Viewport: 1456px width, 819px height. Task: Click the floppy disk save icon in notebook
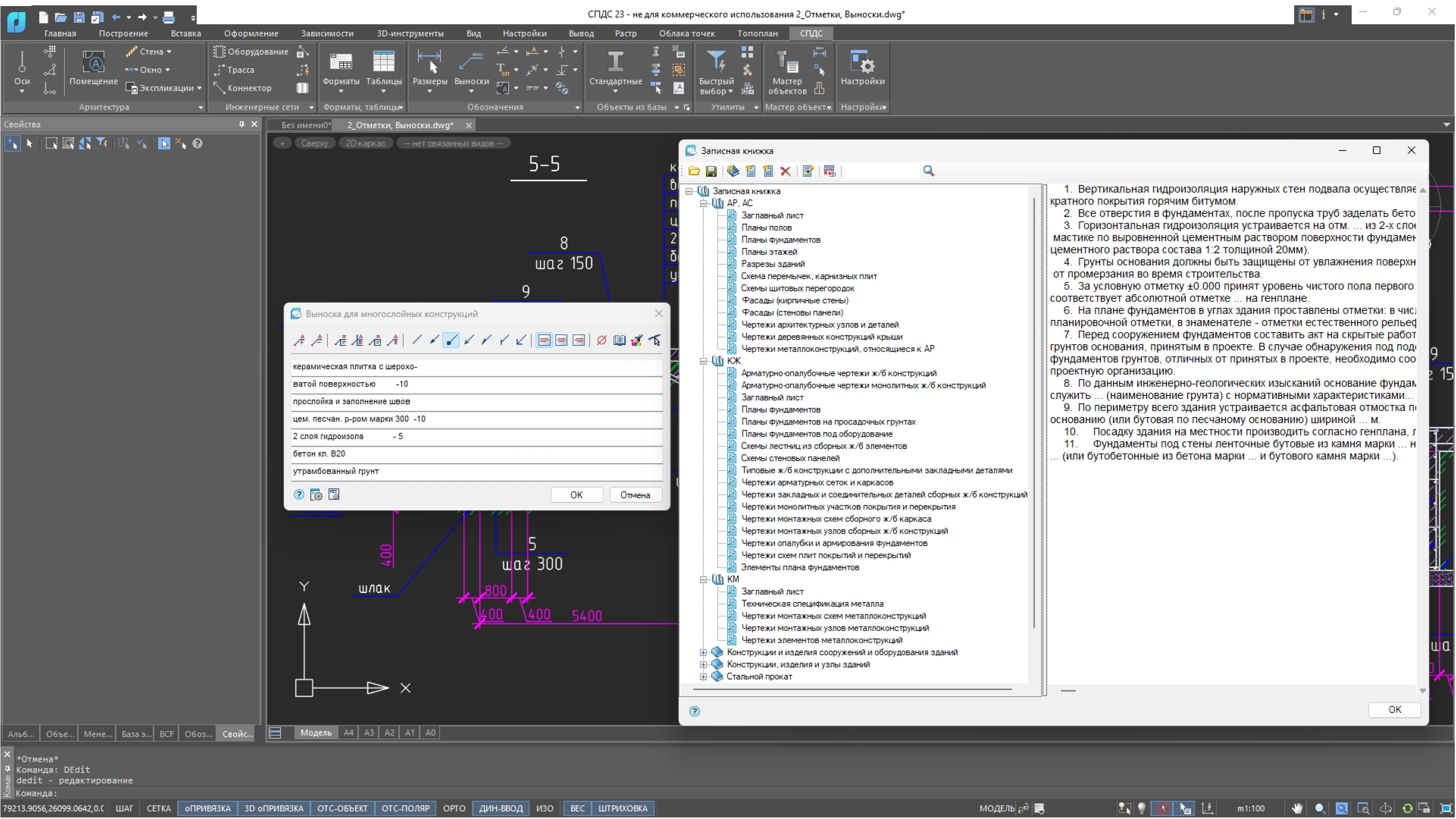(x=712, y=171)
